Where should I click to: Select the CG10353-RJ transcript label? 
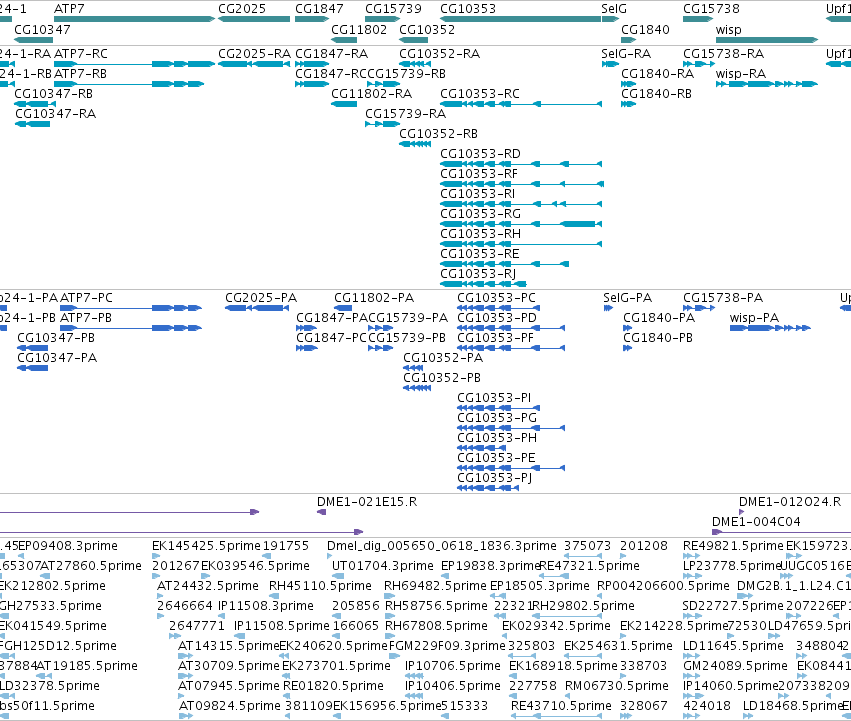pyautogui.click(x=478, y=274)
